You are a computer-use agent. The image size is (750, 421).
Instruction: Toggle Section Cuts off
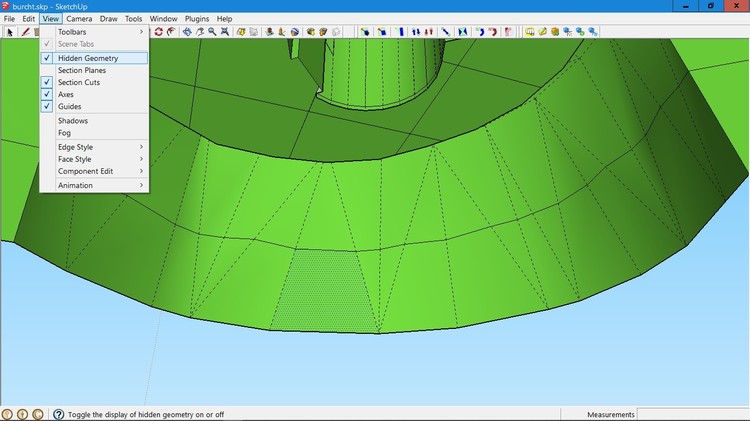click(78, 82)
